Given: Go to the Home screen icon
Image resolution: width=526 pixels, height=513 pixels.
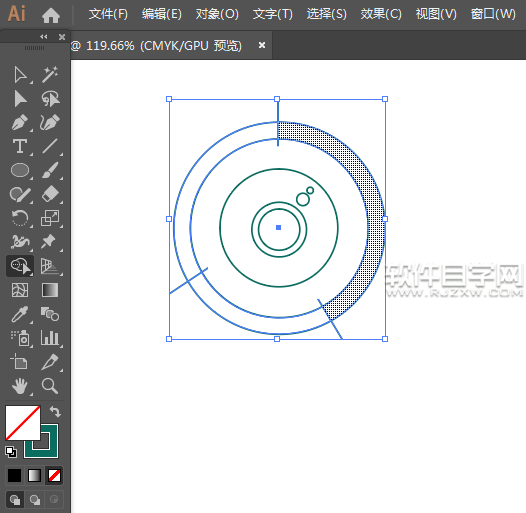Looking at the screenshot, I should 51,15.
